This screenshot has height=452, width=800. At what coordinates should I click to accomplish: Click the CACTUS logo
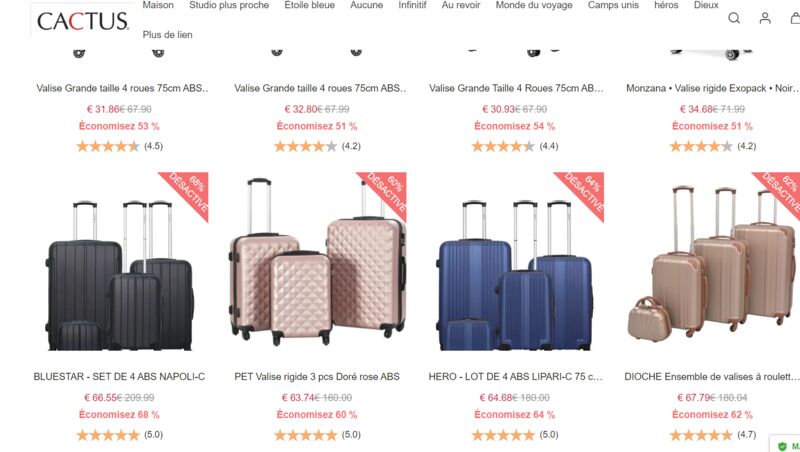pyautogui.click(x=83, y=21)
